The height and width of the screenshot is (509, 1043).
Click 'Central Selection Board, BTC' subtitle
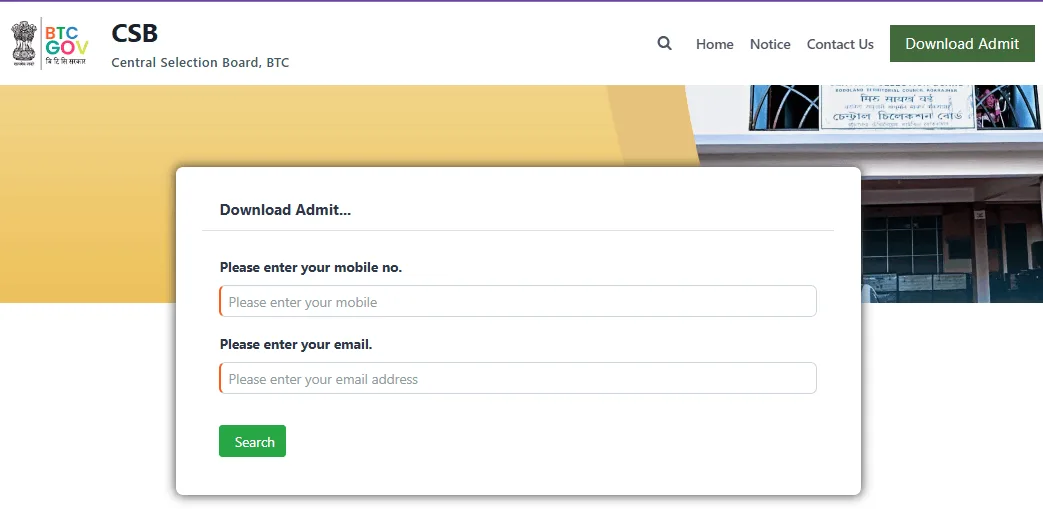pyautogui.click(x=200, y=63)
